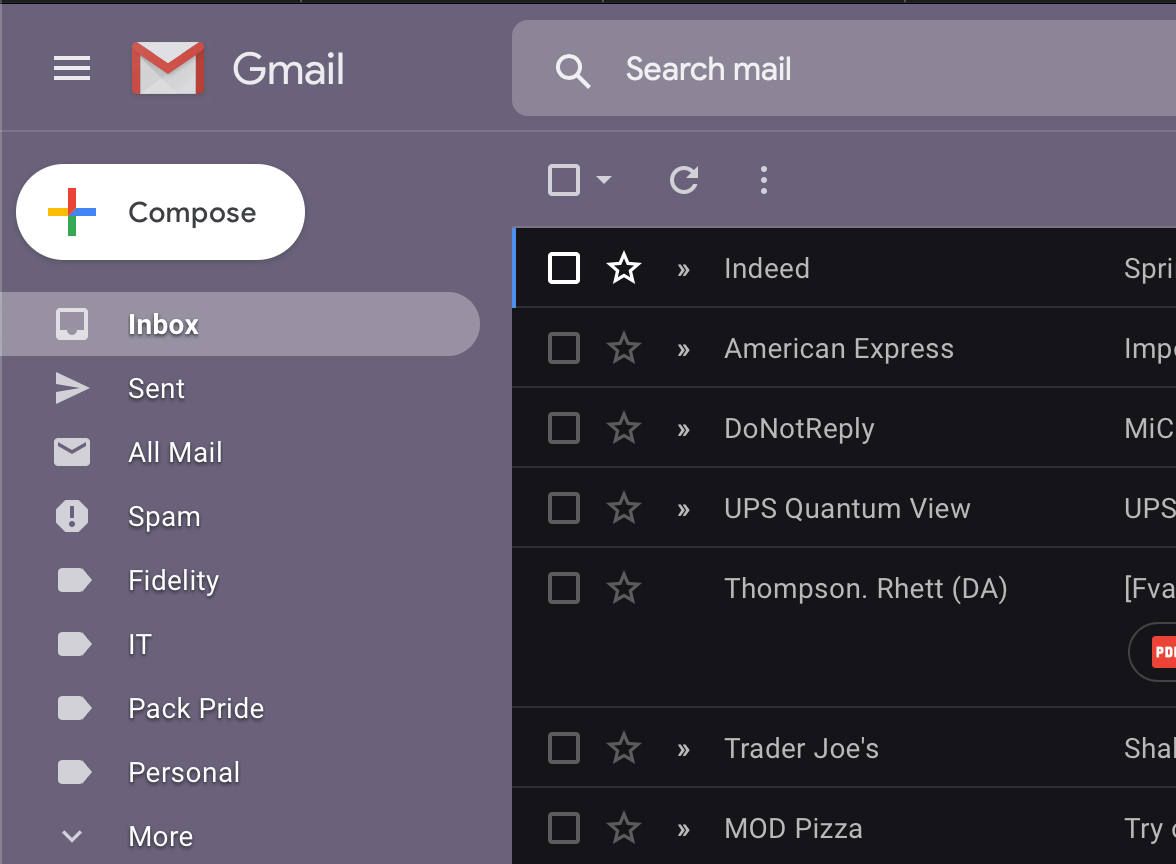Click the search magnifier icon
This screenshot has height=864, width=1176.
[x=572, y=70]
